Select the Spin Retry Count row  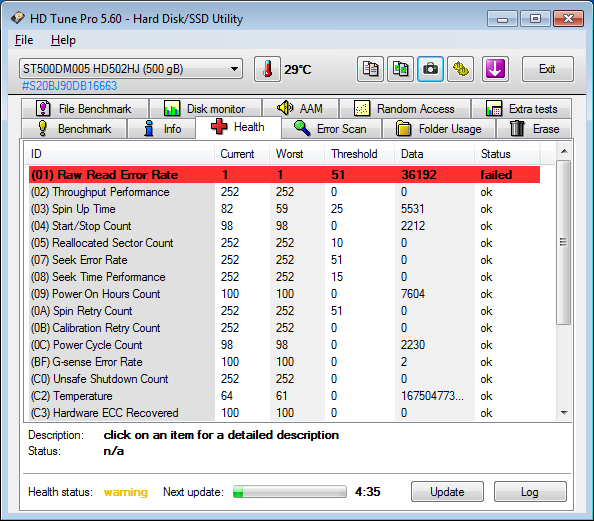coord(284,311)
